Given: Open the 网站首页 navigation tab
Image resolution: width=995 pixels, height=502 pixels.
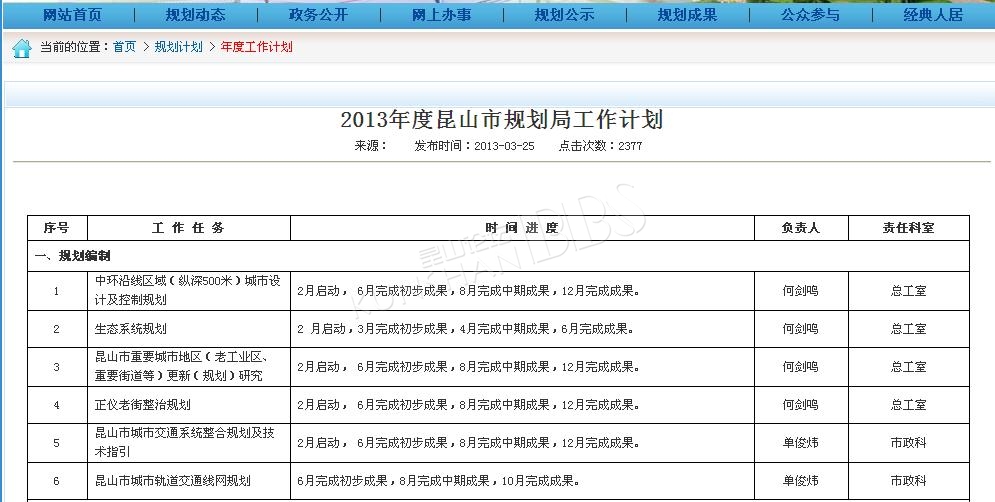Looking at the screenshot, I should coord(72,15).
